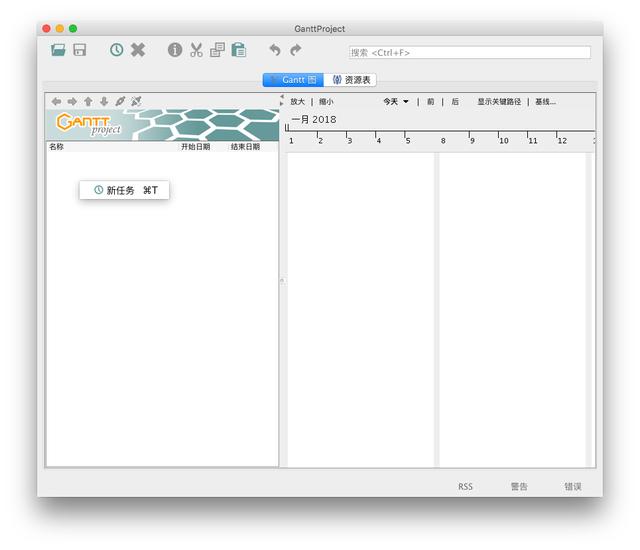Open the 今天 dropdown in chart toolbar
The height and width of the screenshot is (550, 640).
tap(396, 101)
